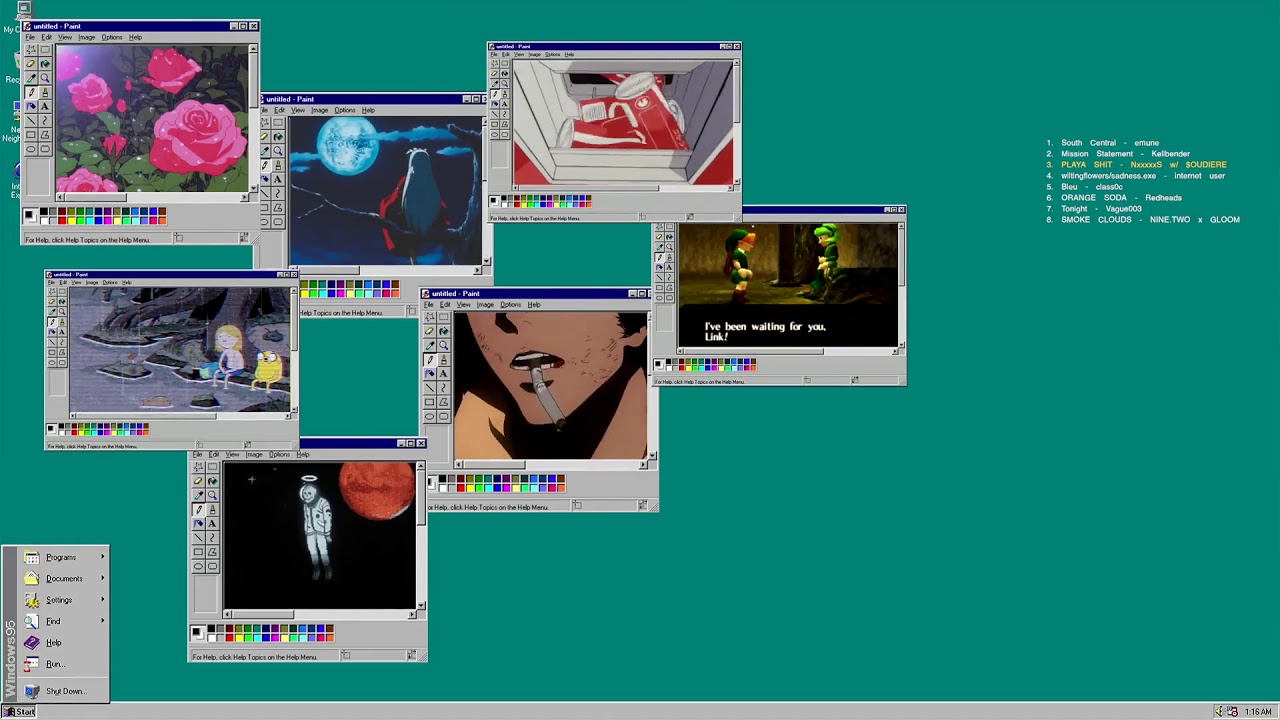Choose the Curve tool in cigarette Paint window
Screen dimensions: 1280x720
(x=444, y=387)
